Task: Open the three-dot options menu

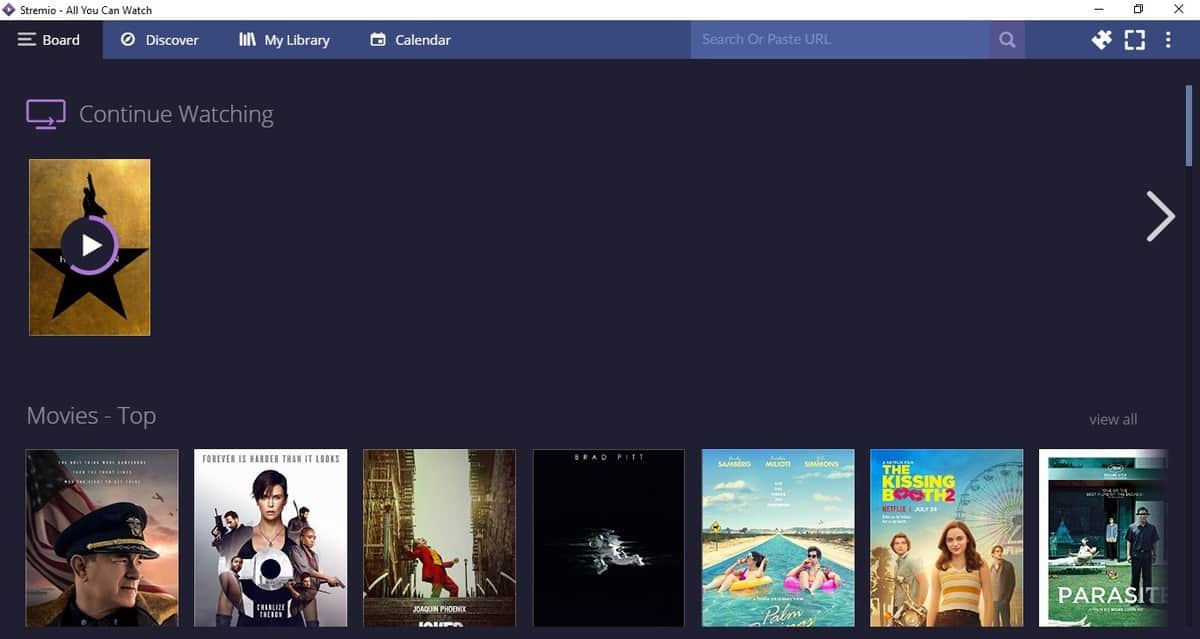Action: coord(1168,40)
